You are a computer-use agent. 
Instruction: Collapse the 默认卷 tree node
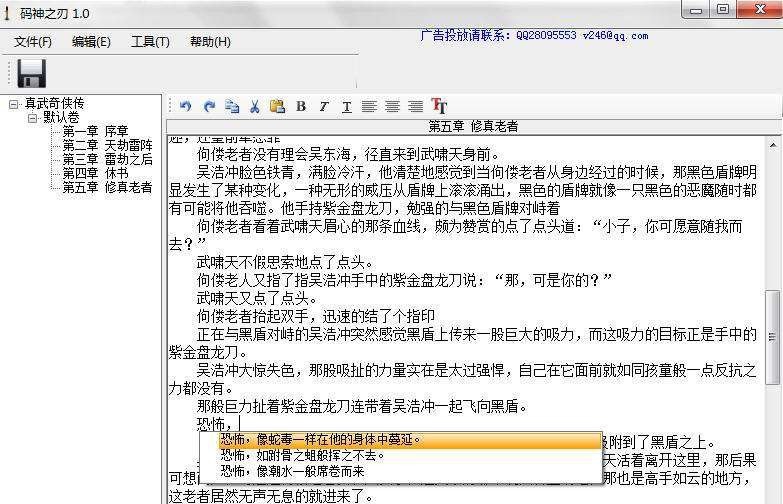pos(32,118)
